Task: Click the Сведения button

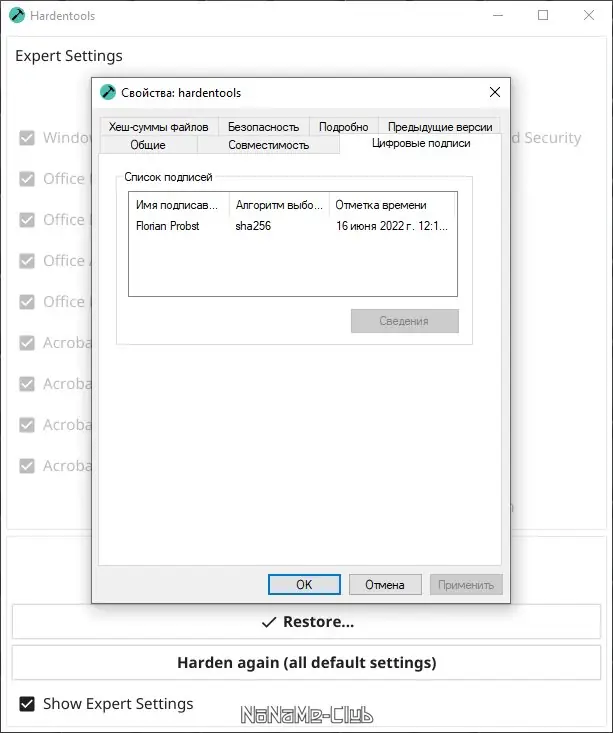Action: coord(404,321)
